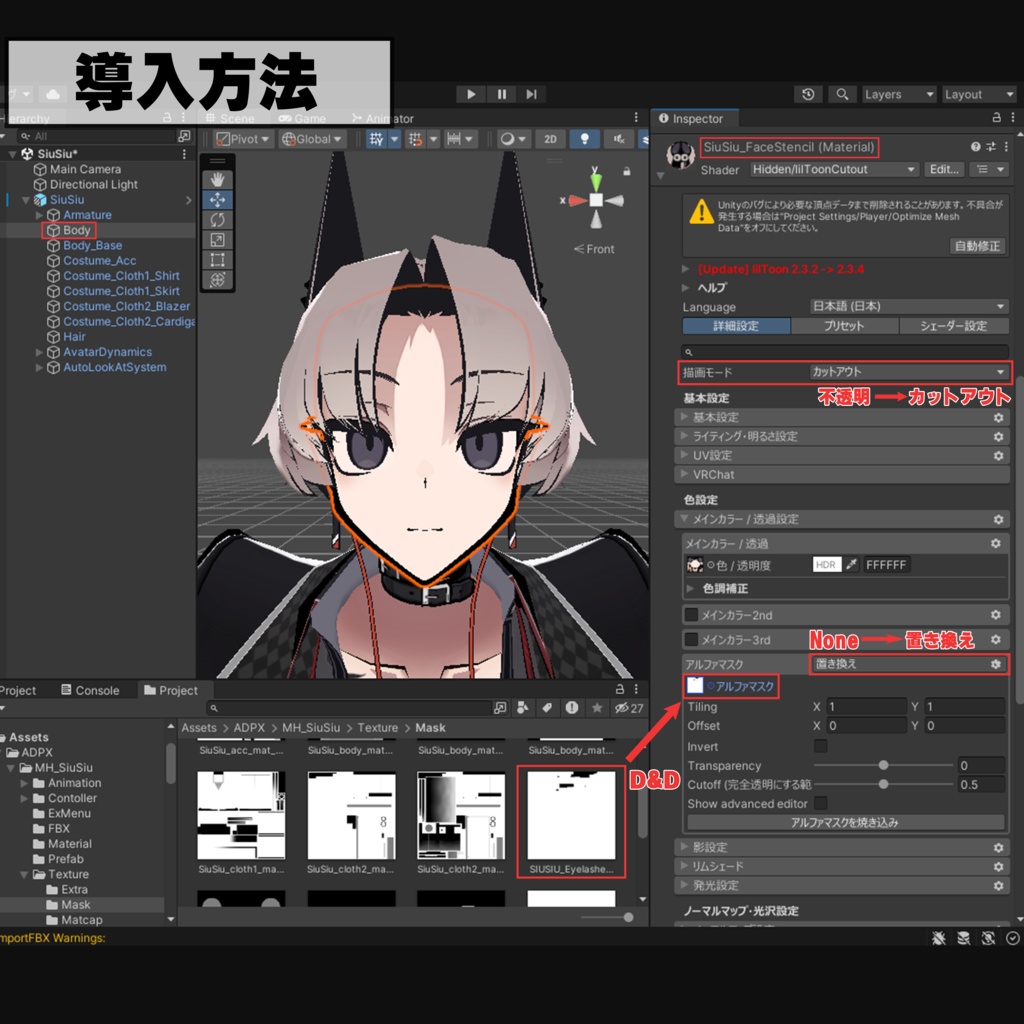Click the HDR color button
The image size is (1024, 1024).
point(826,564)
